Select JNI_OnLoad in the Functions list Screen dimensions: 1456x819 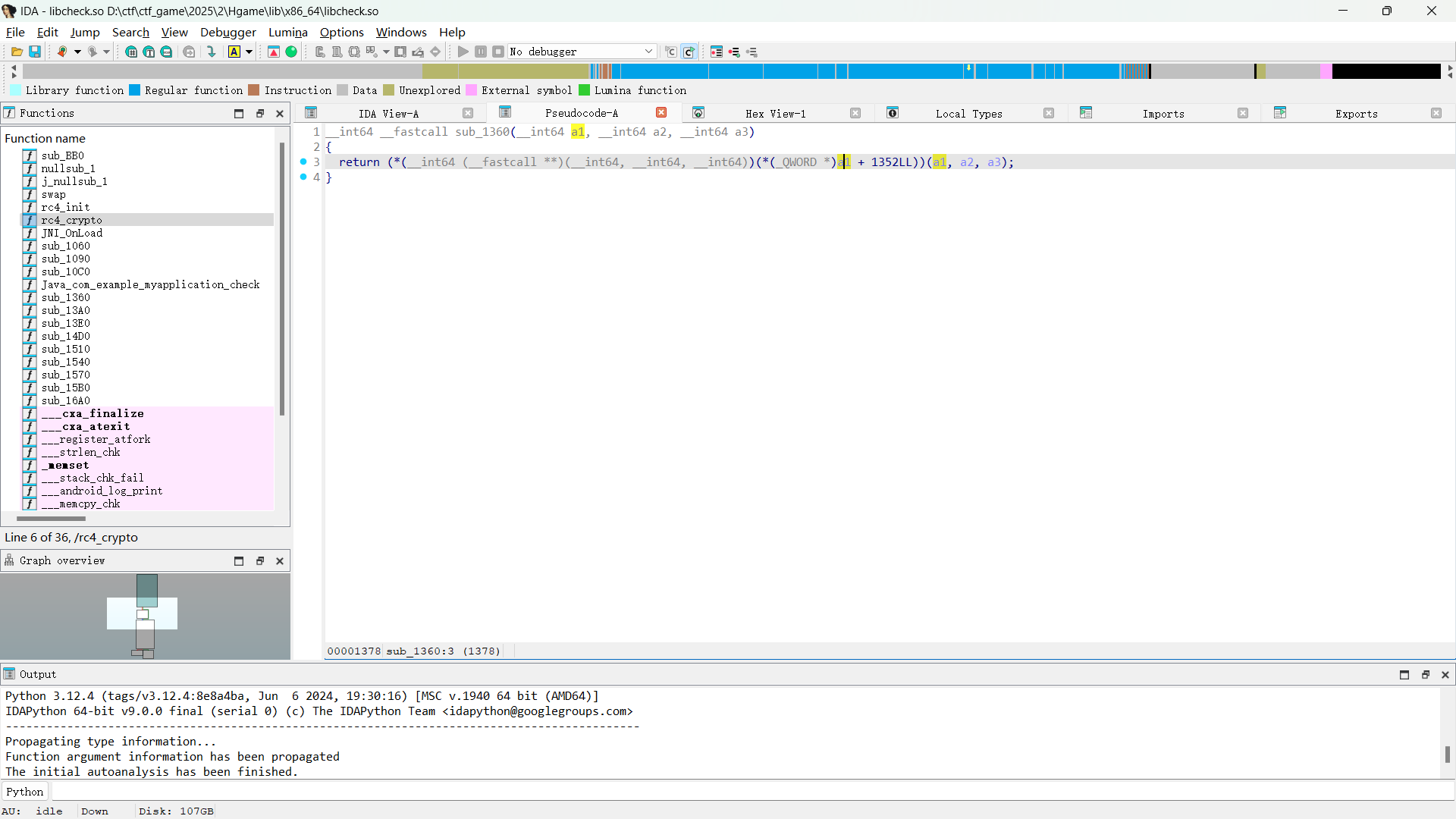coord(71,233)
